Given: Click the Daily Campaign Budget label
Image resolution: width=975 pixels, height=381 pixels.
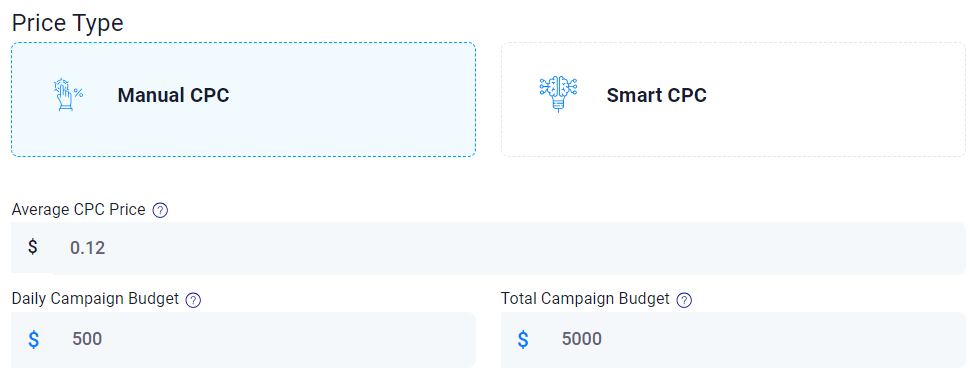Looking at the screenshot, I should pyautogui.click(x=95, y=299).
